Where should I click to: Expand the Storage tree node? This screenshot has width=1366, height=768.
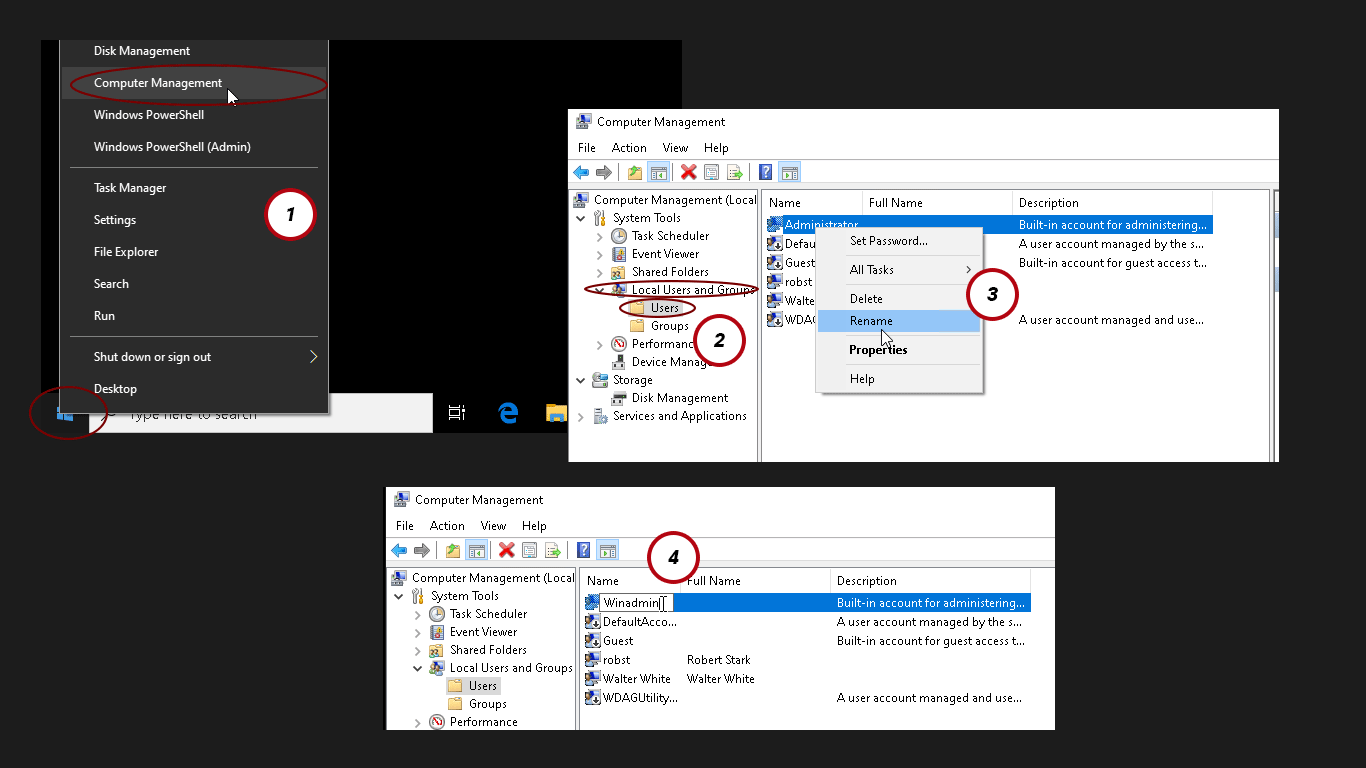point(581,379)
